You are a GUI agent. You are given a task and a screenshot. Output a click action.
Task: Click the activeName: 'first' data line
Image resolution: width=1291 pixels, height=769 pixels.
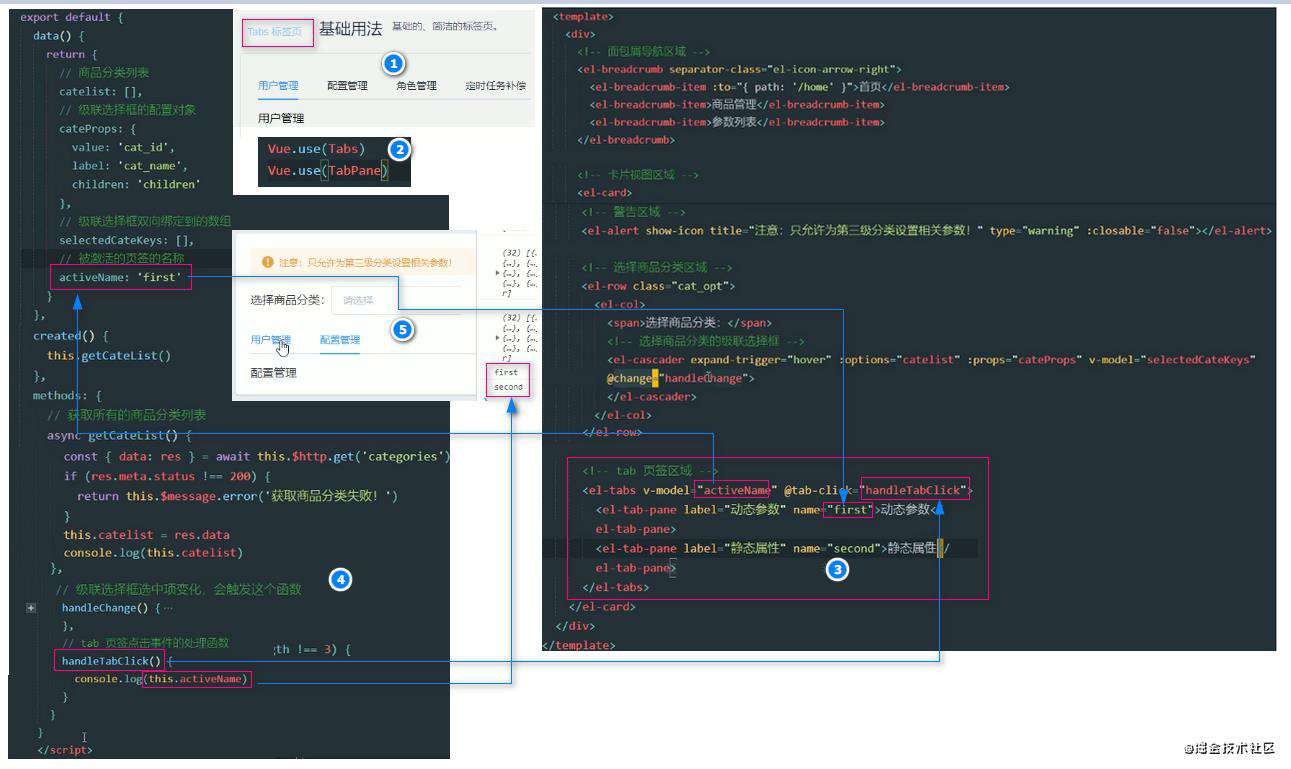(121, 277)
